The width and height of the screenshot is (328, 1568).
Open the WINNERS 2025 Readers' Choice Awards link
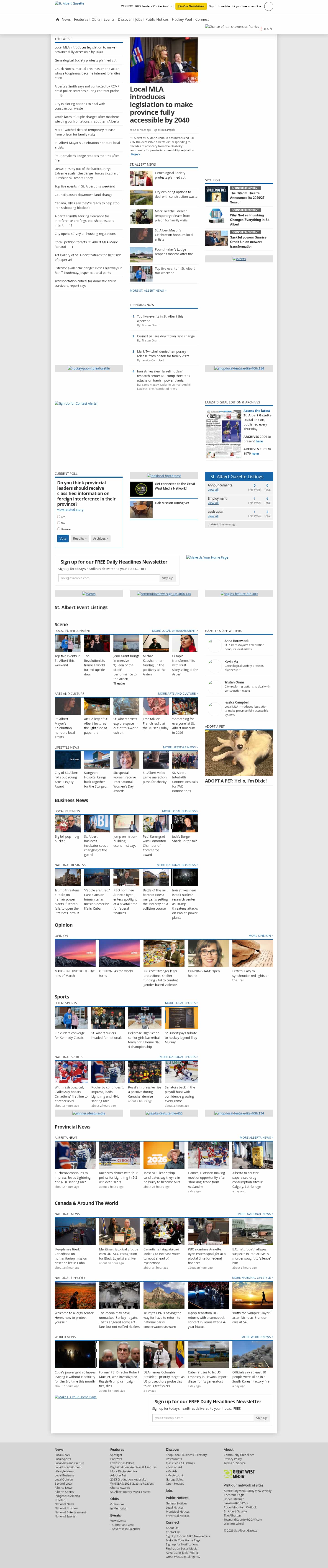click(147, 6)
